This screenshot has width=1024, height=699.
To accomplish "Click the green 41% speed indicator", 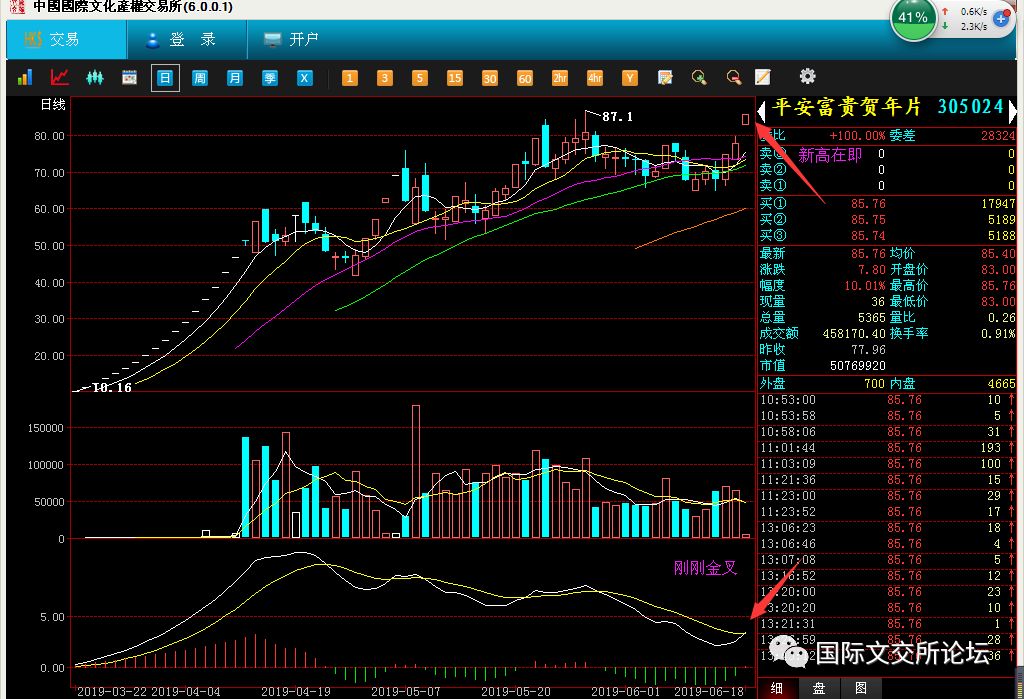I will coord(912,18).
